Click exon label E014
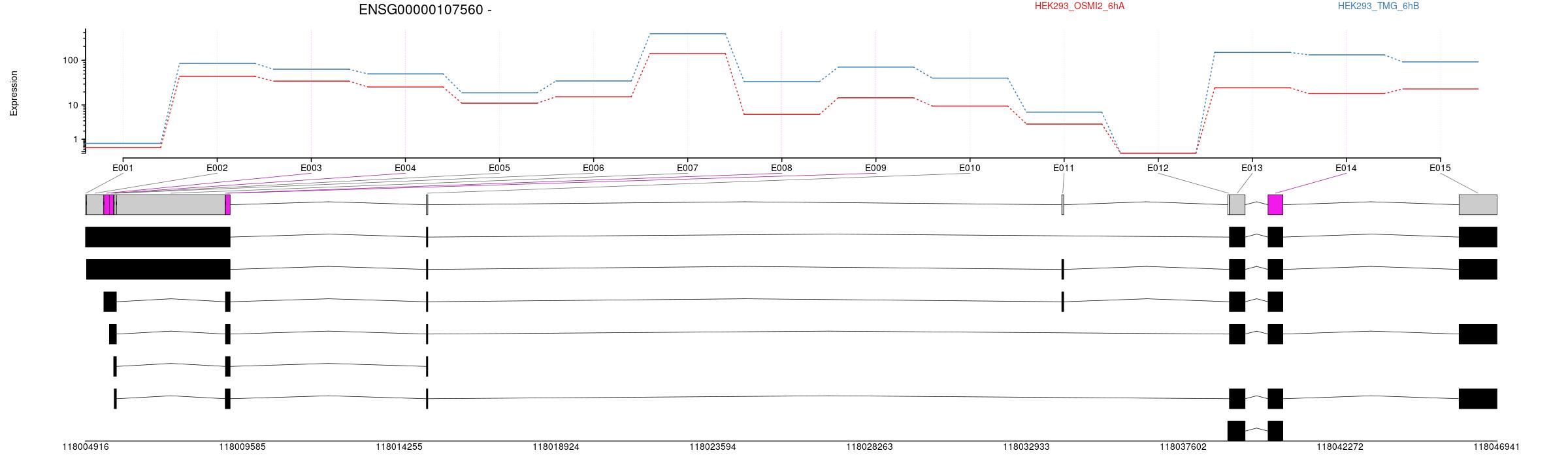This screenshot has height=457, width=1568. (x=1346, y=168)
